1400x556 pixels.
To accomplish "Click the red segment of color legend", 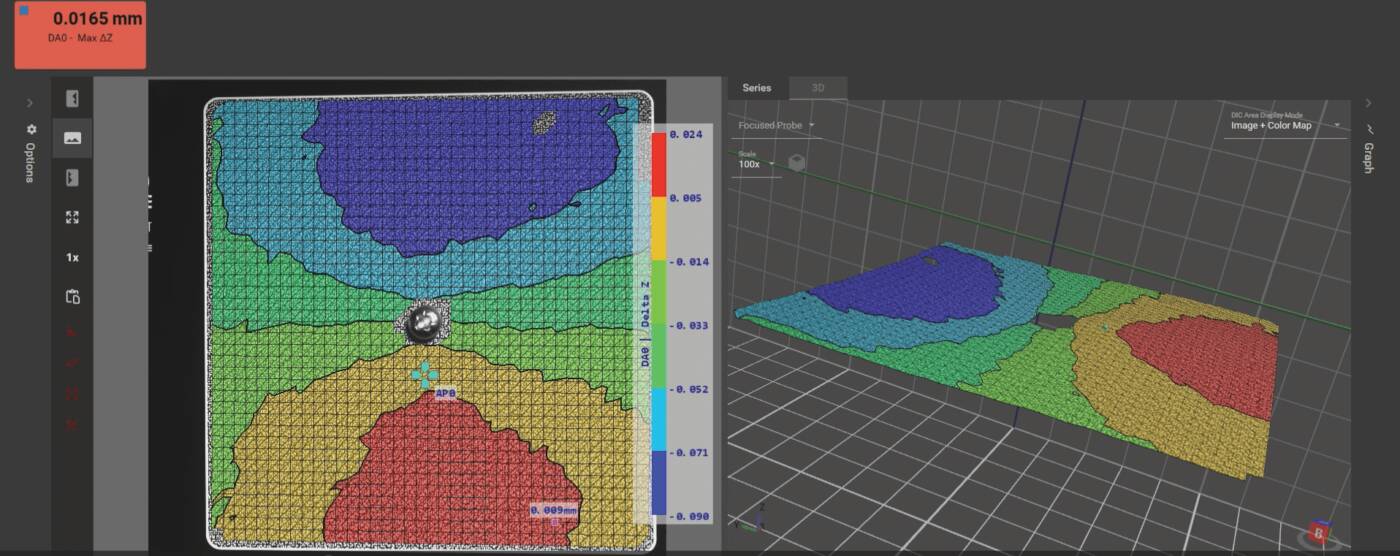I will coord(659,164).
